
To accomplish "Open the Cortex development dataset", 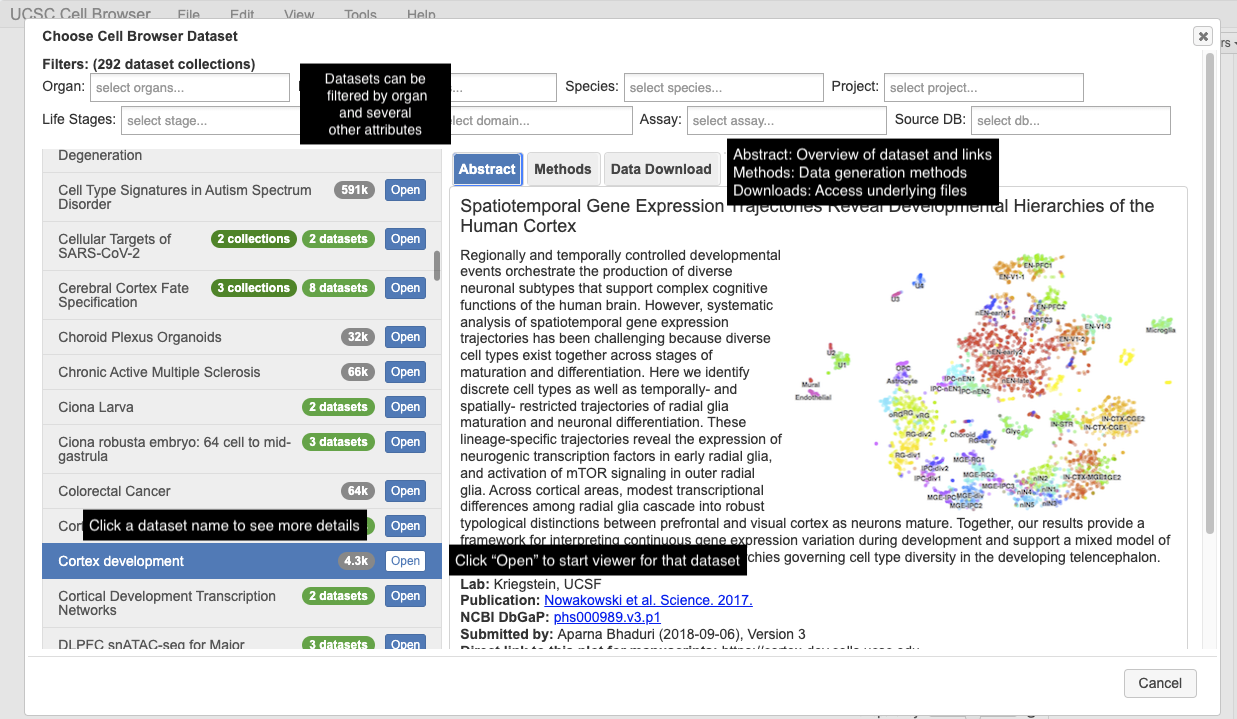I will (405, 561).
